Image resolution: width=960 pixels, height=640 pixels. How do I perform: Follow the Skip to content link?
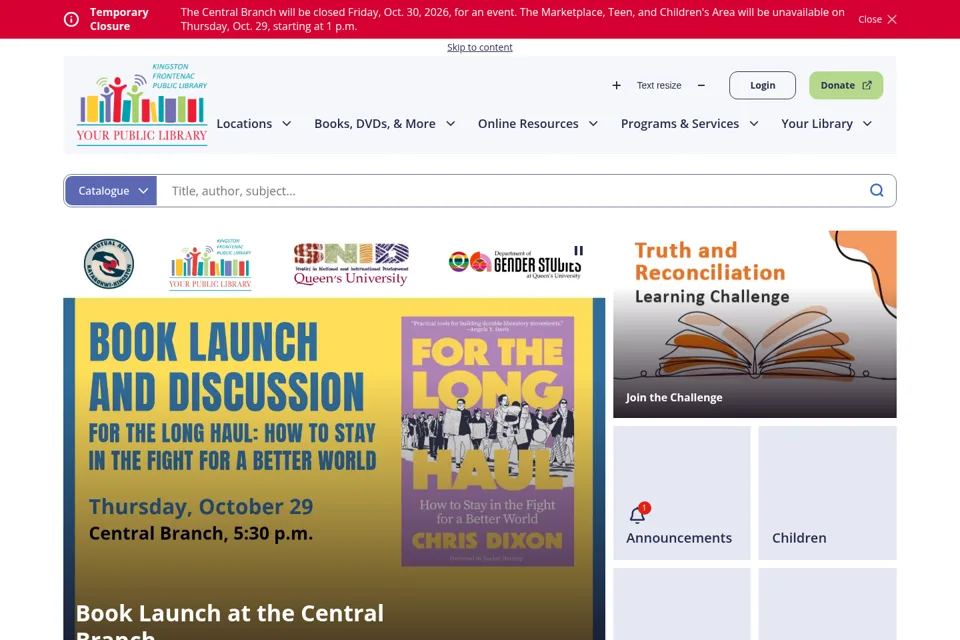[x=479, y=47]
